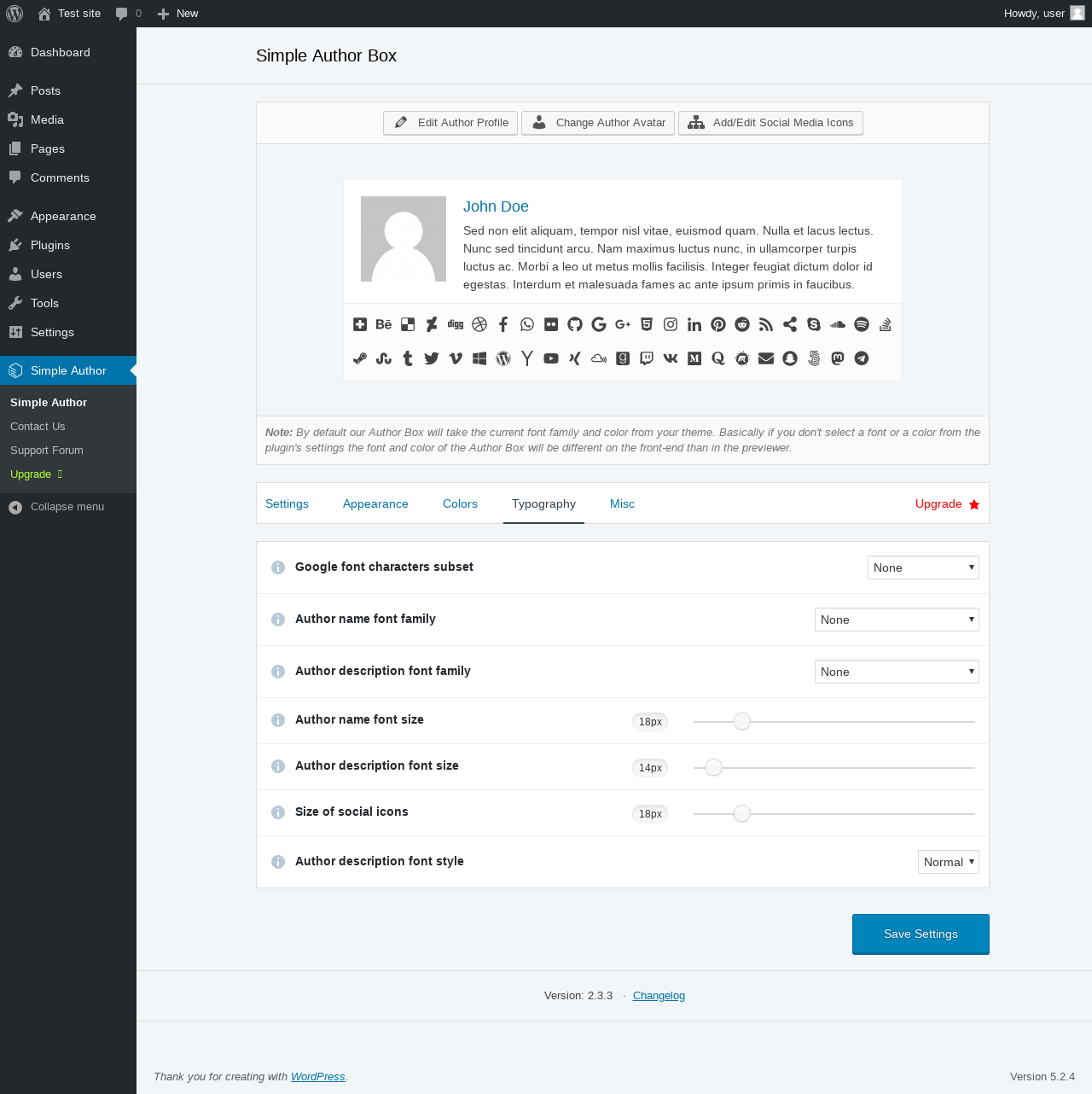Image resolution: width=1092 pixels, height=1094 pixels.
Task: Click the Steam social icon
Action: (360, 358)
